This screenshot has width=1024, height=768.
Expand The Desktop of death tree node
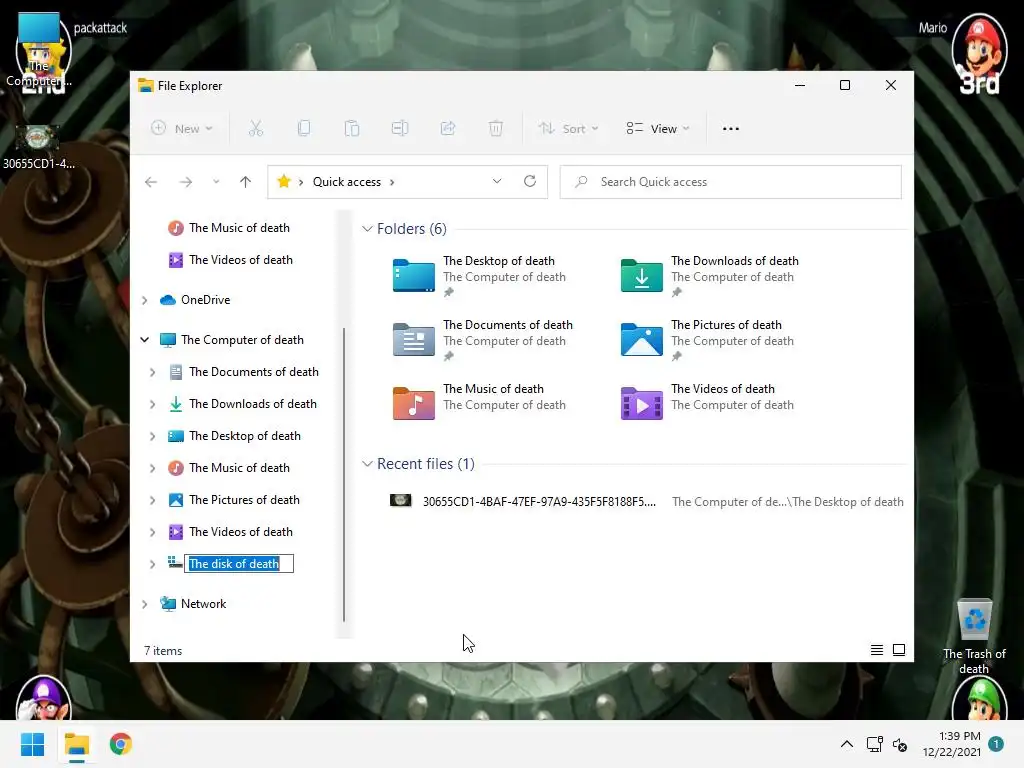pos(153,436)
